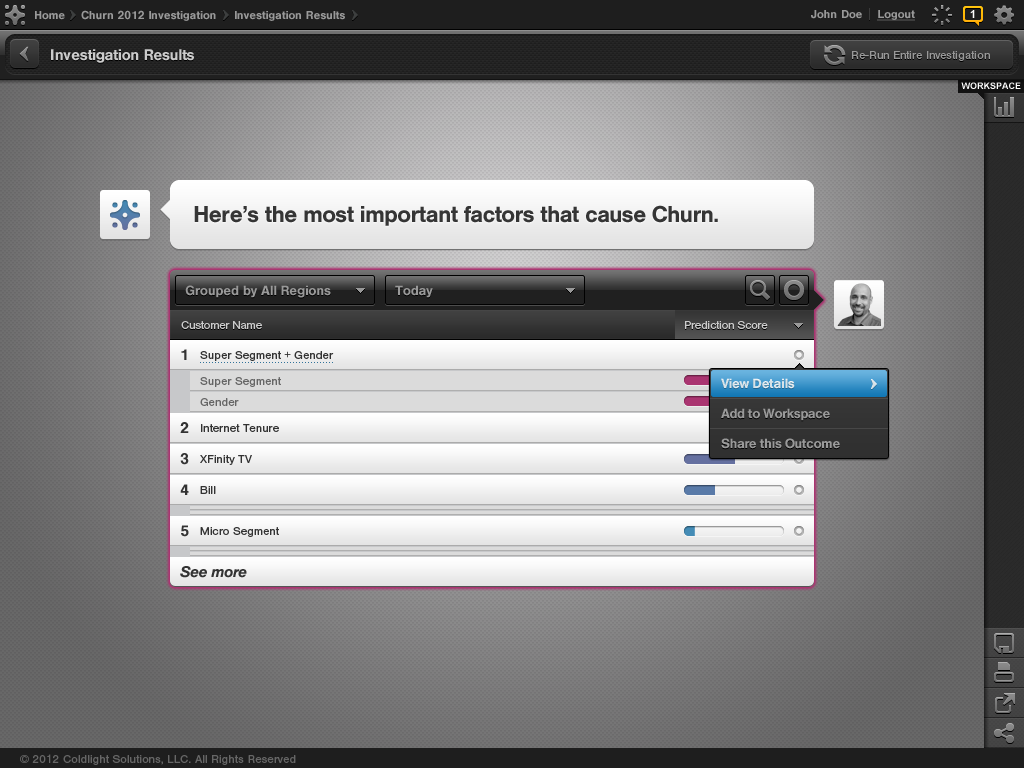Select the radio circle on Micro Segment row
1024x768 pixels.
tap(798, 531)
